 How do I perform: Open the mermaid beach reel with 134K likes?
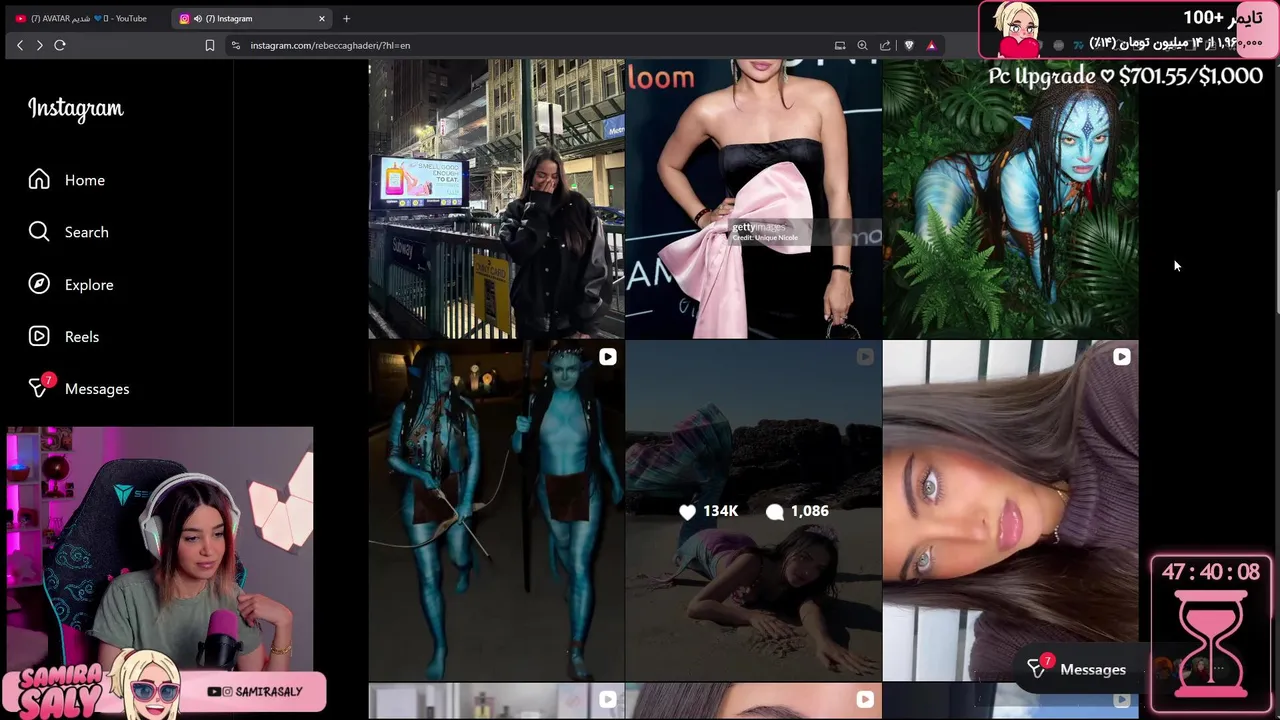tap(753, 510)
